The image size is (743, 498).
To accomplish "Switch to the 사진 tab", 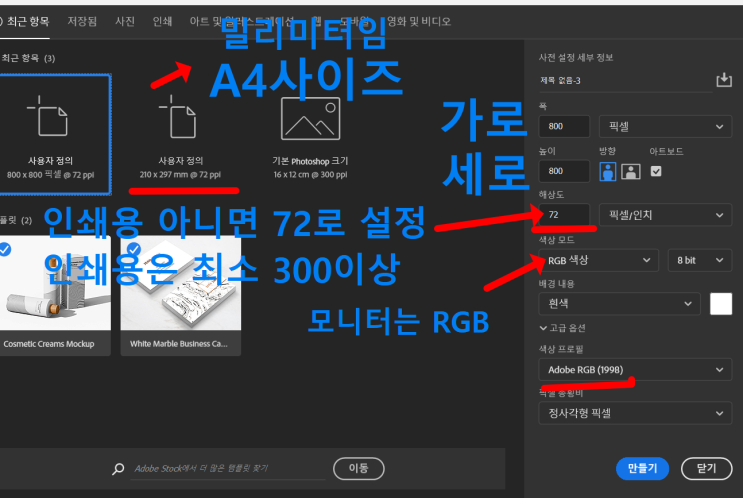I will tap(125, 21).
